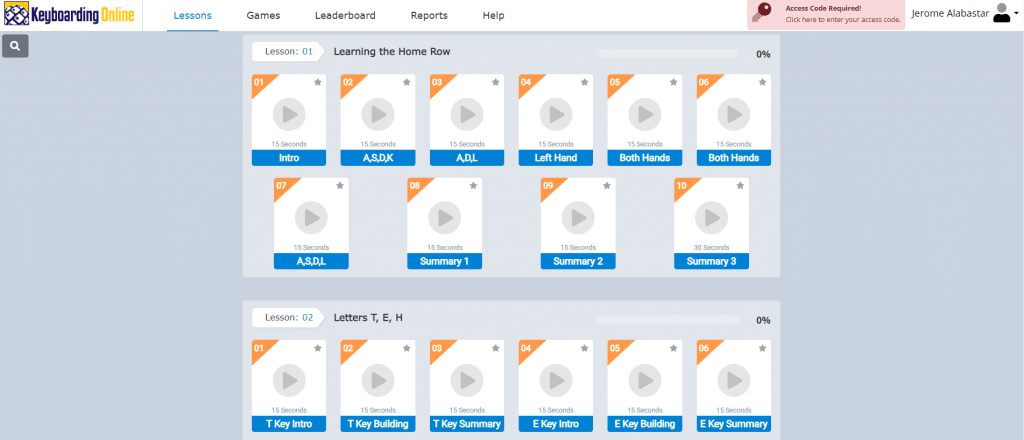Switch to the Leaderboard tab

click(x=345, y=16)
